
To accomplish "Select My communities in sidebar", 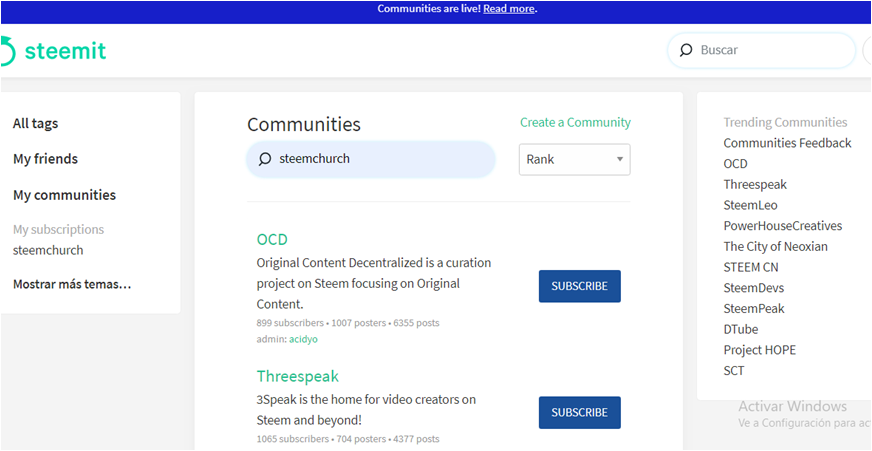I will coord(65,195).
